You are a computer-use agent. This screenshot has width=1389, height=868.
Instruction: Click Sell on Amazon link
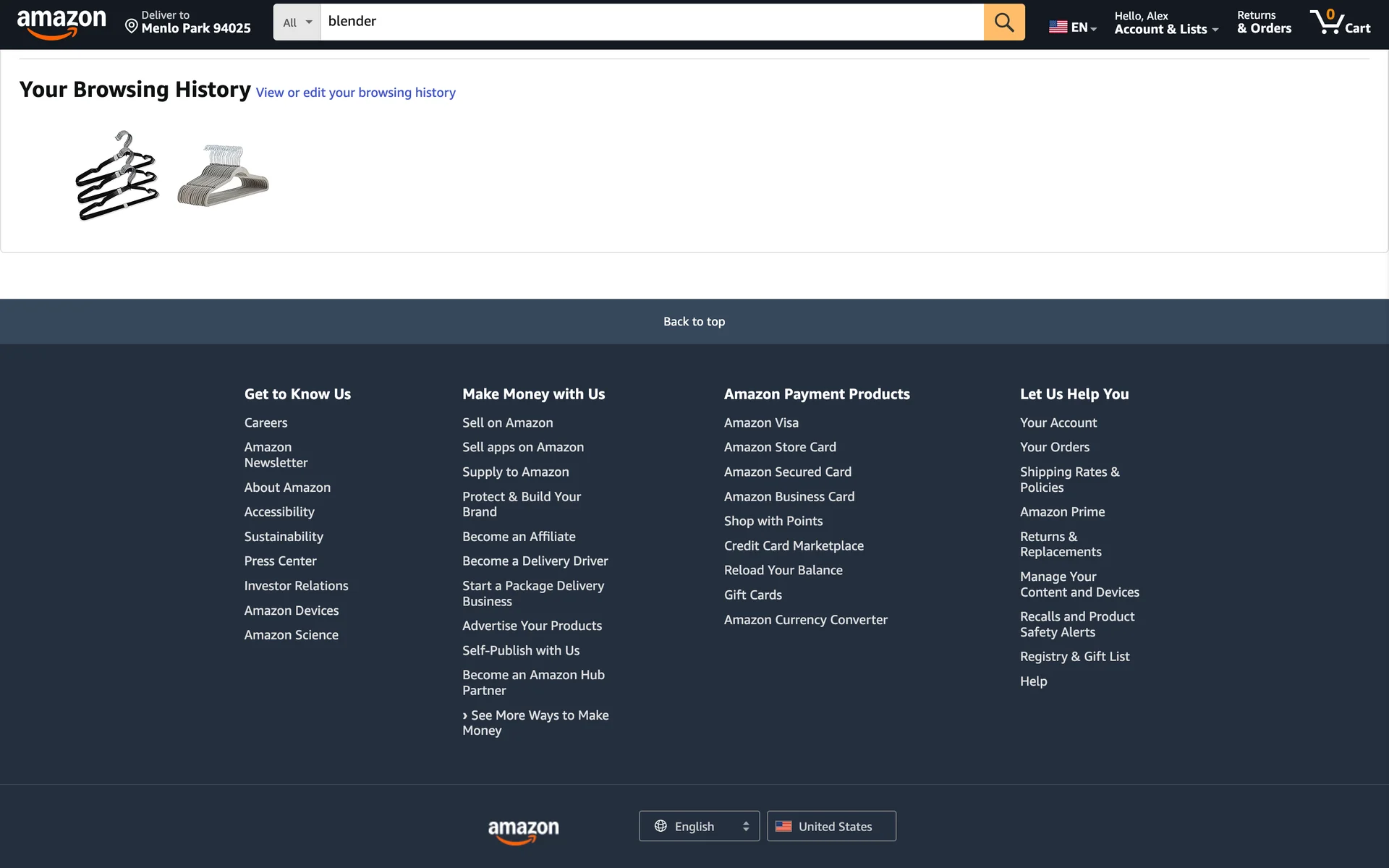(507, 422)
